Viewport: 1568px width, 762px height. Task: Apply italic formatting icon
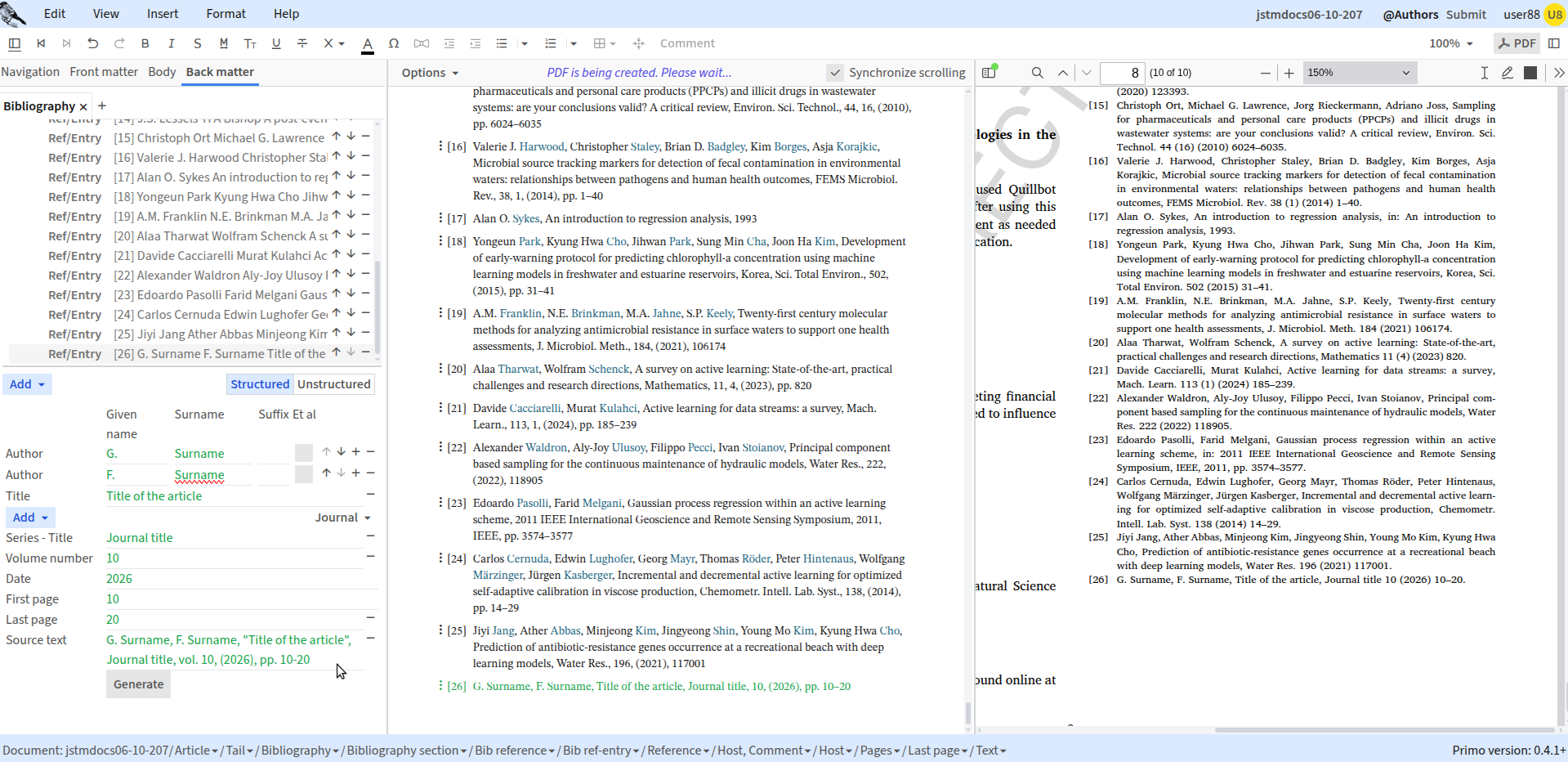(x=171, y=43)
